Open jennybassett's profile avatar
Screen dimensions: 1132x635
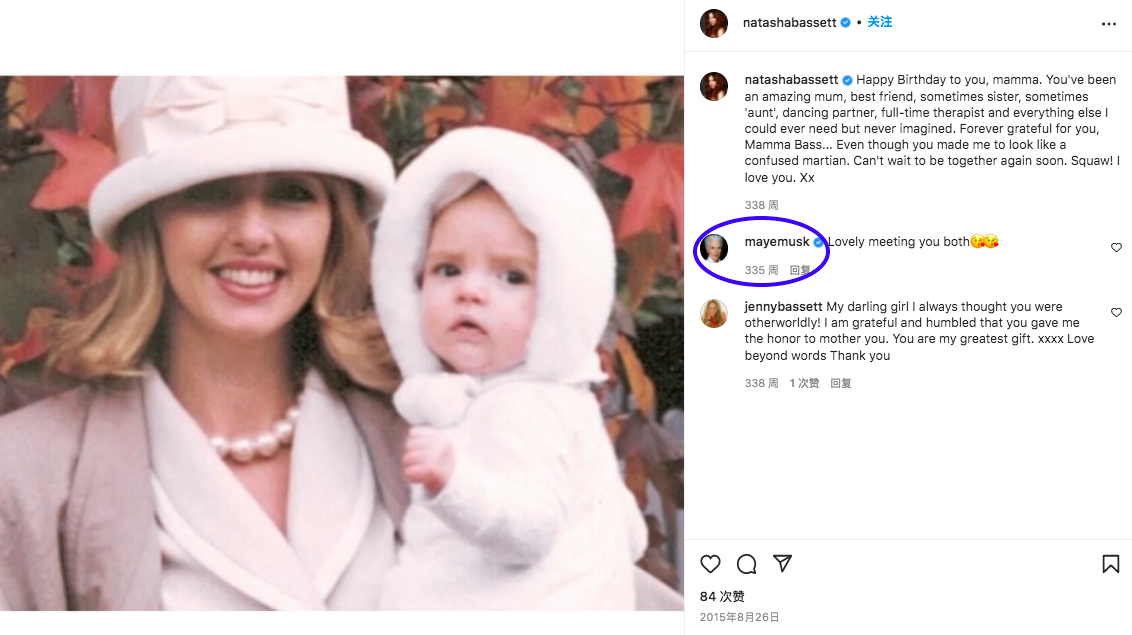[714, 313]
